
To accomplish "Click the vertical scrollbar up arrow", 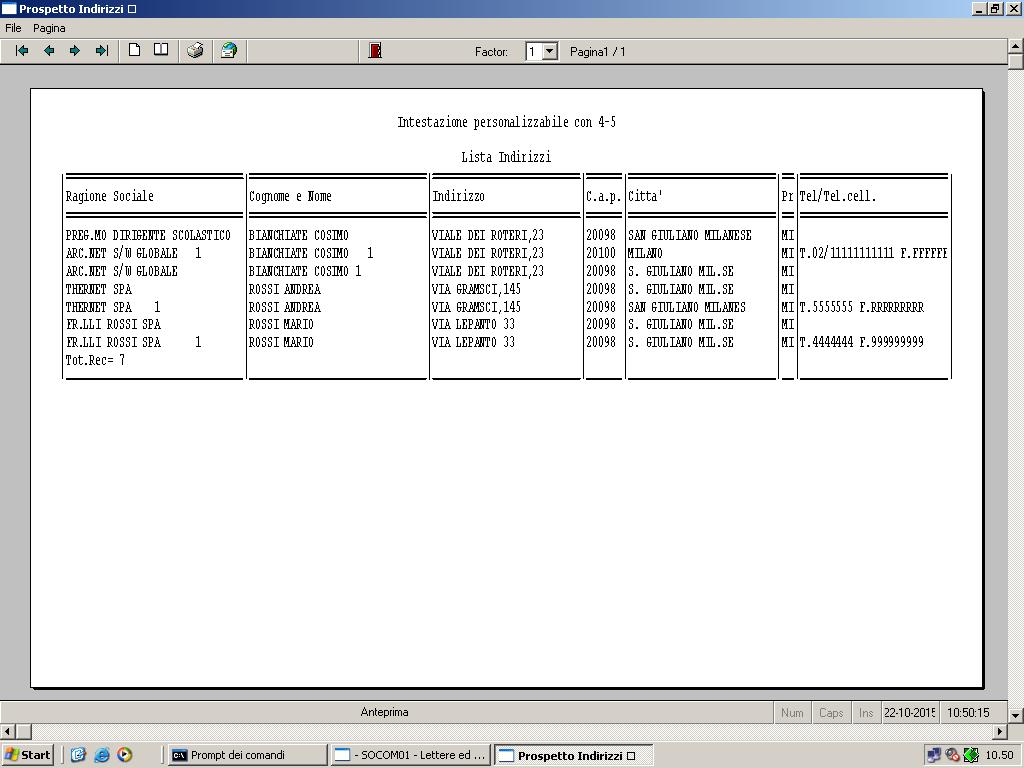I will coord(1016,46).
